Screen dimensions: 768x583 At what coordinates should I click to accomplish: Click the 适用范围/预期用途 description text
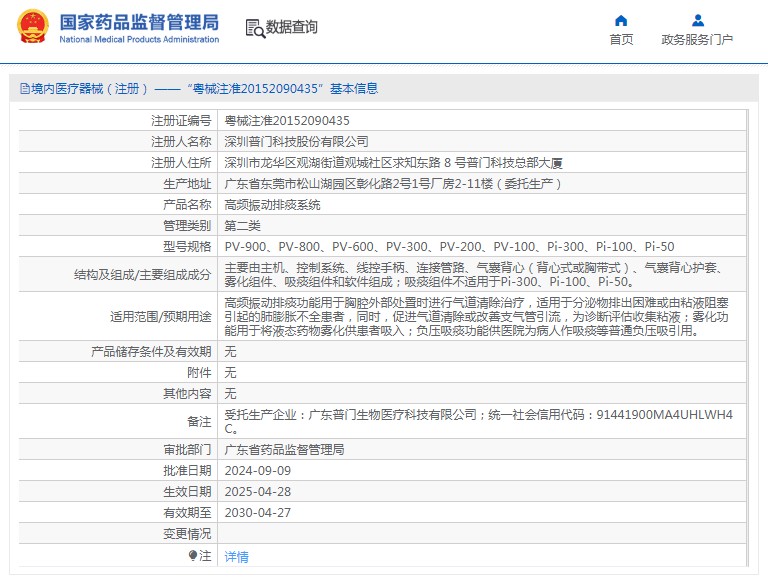[x=477, y=316]
